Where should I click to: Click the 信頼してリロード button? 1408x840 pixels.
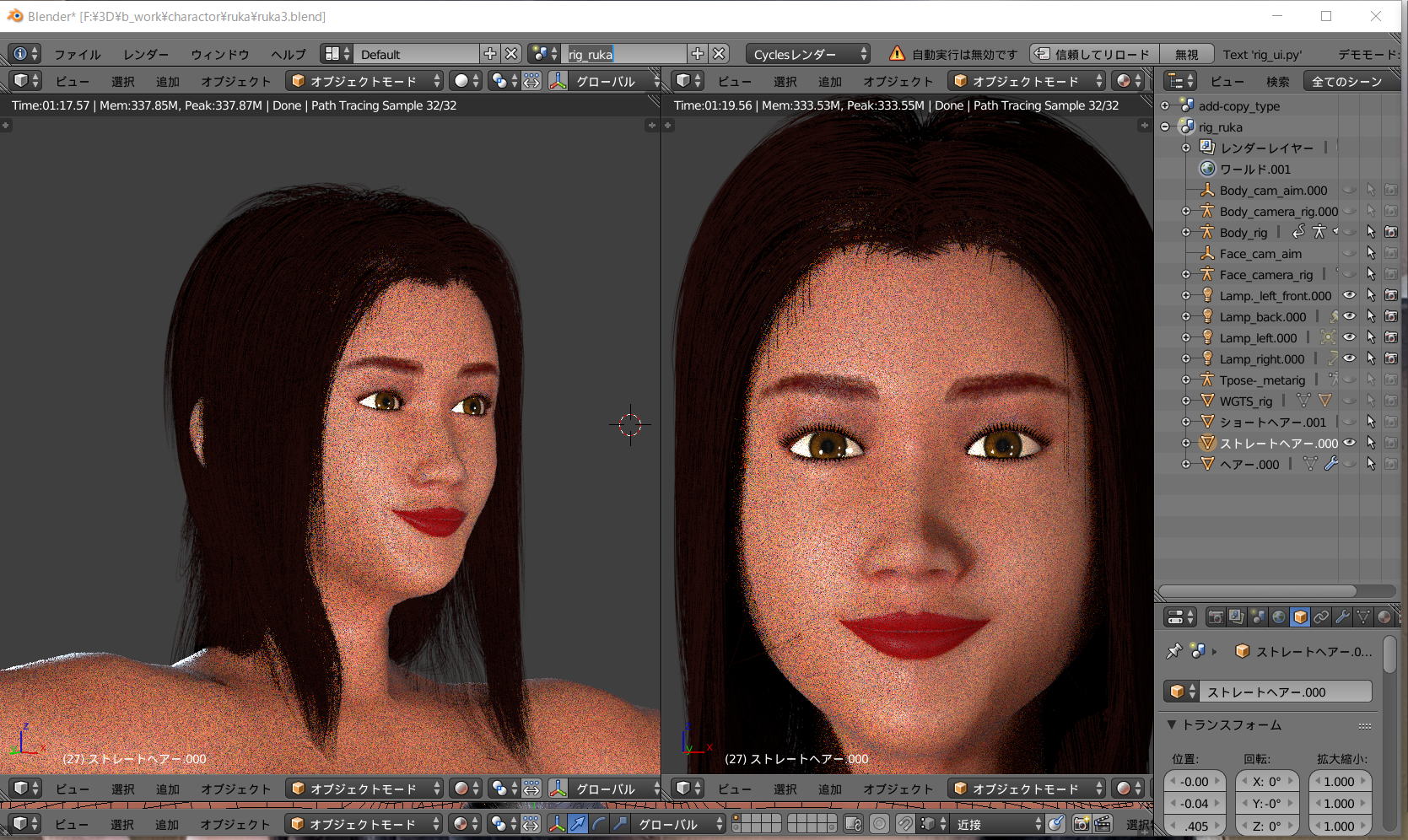tap(1094, 54)
